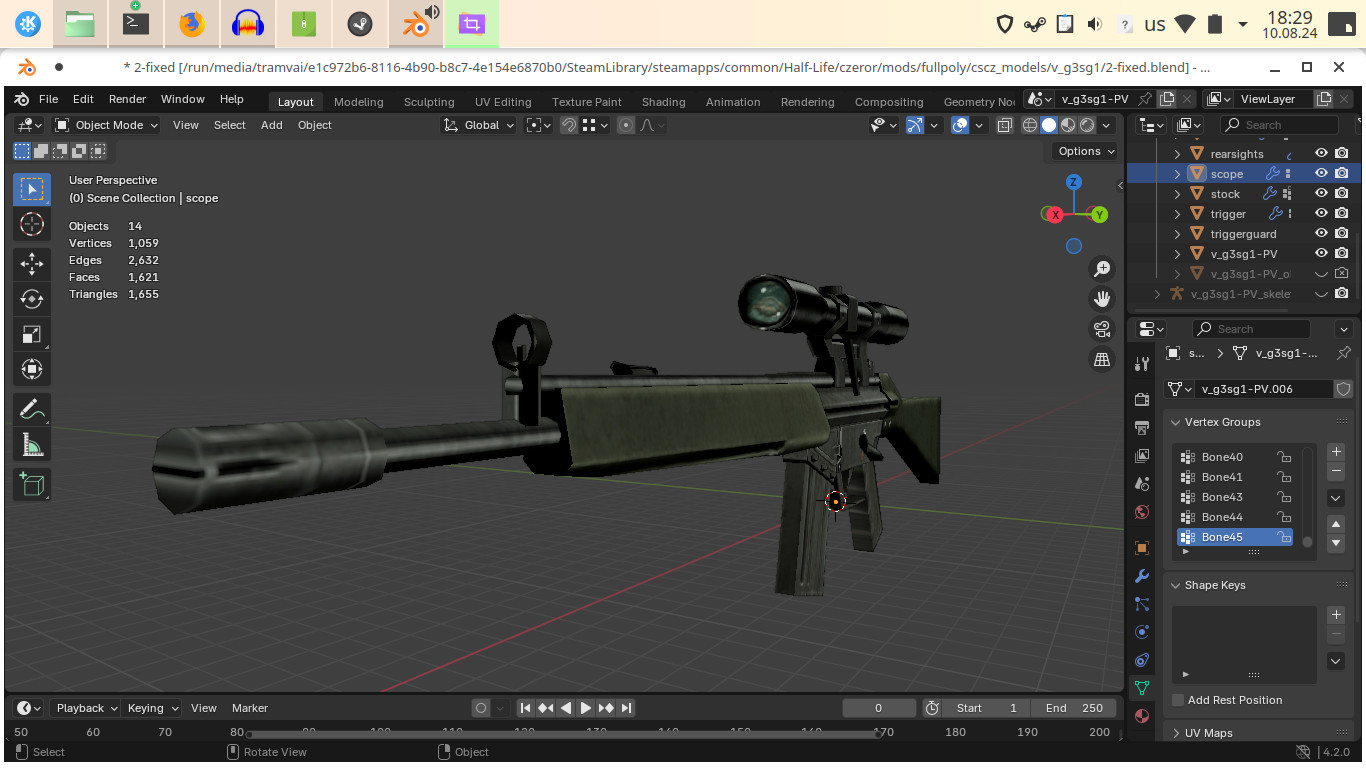The image size is (1366, 768).
Task: Open the terminal from the taskbar
Action: click(x=136, y=24)
